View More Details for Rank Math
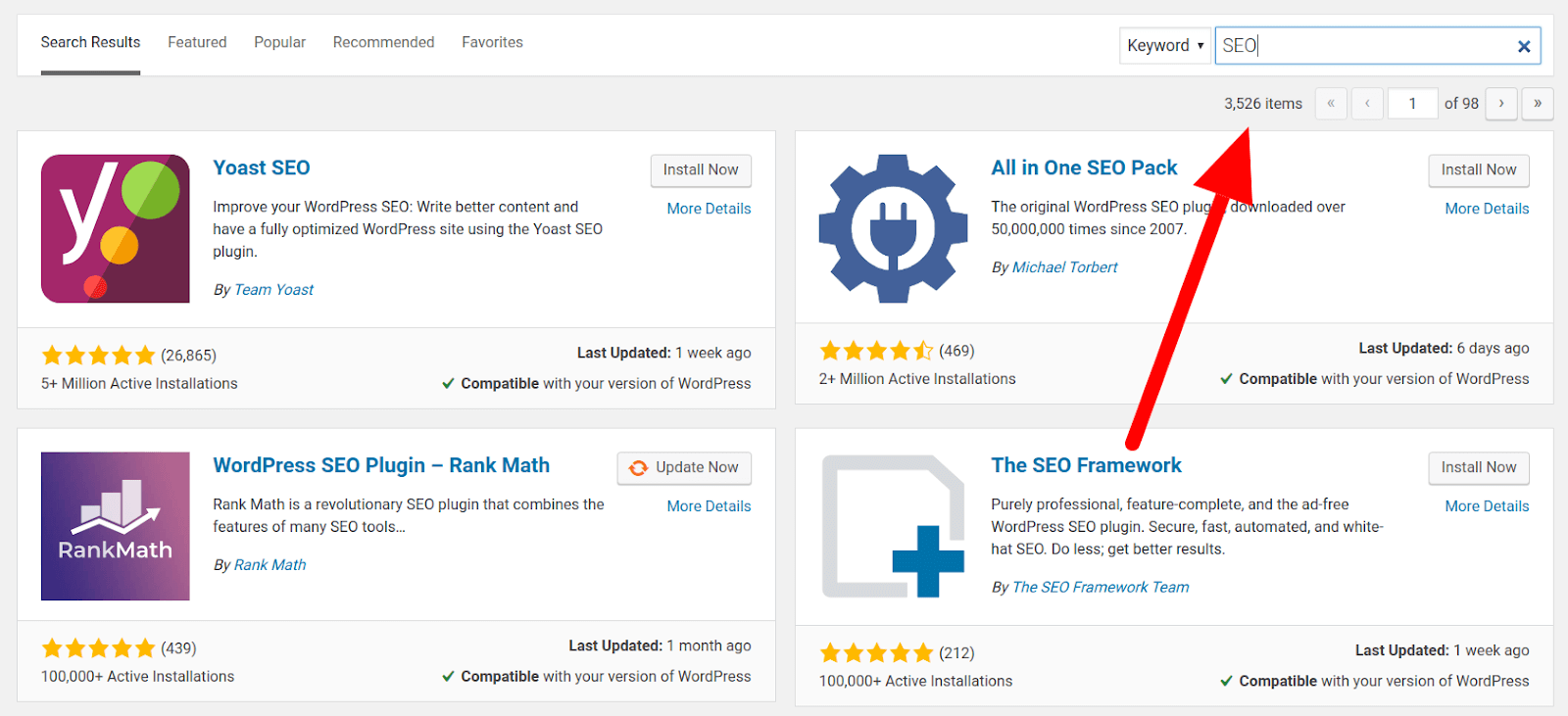The height and width of the screenshot is (716, 1568). pos(709,506)
